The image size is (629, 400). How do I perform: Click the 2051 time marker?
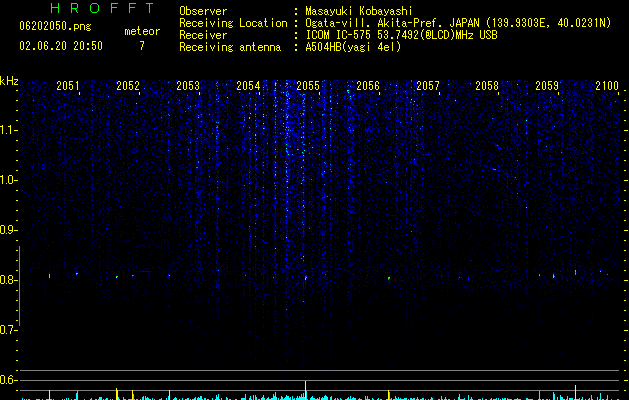(68, 86)
